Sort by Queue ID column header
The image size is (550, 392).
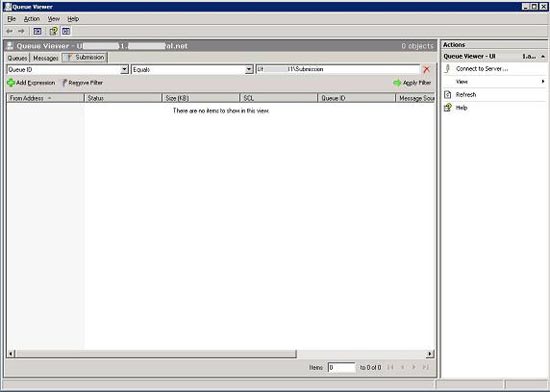[x=357, y=98]
